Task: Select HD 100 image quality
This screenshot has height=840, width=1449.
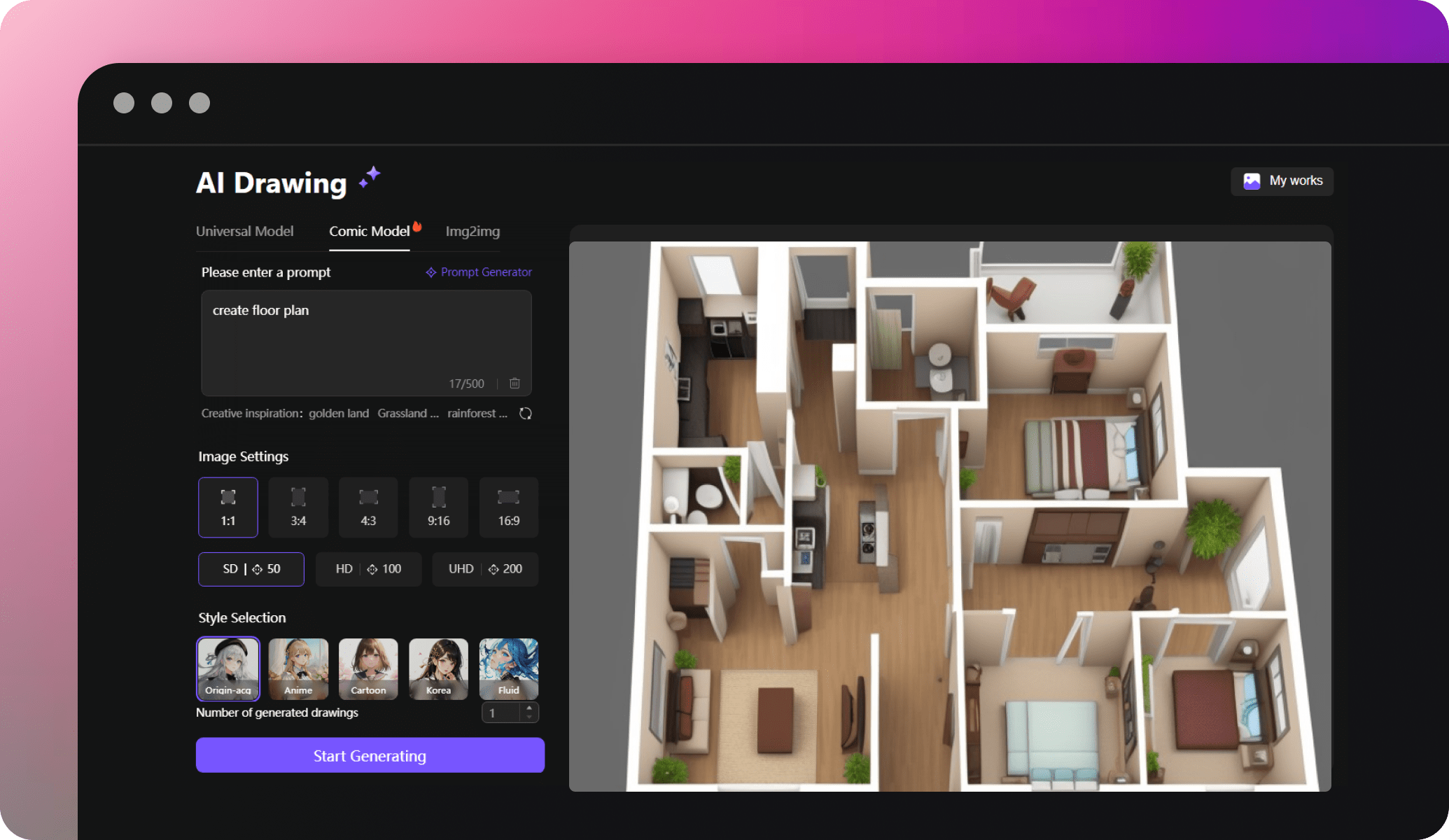Action: tap(369, 568)
